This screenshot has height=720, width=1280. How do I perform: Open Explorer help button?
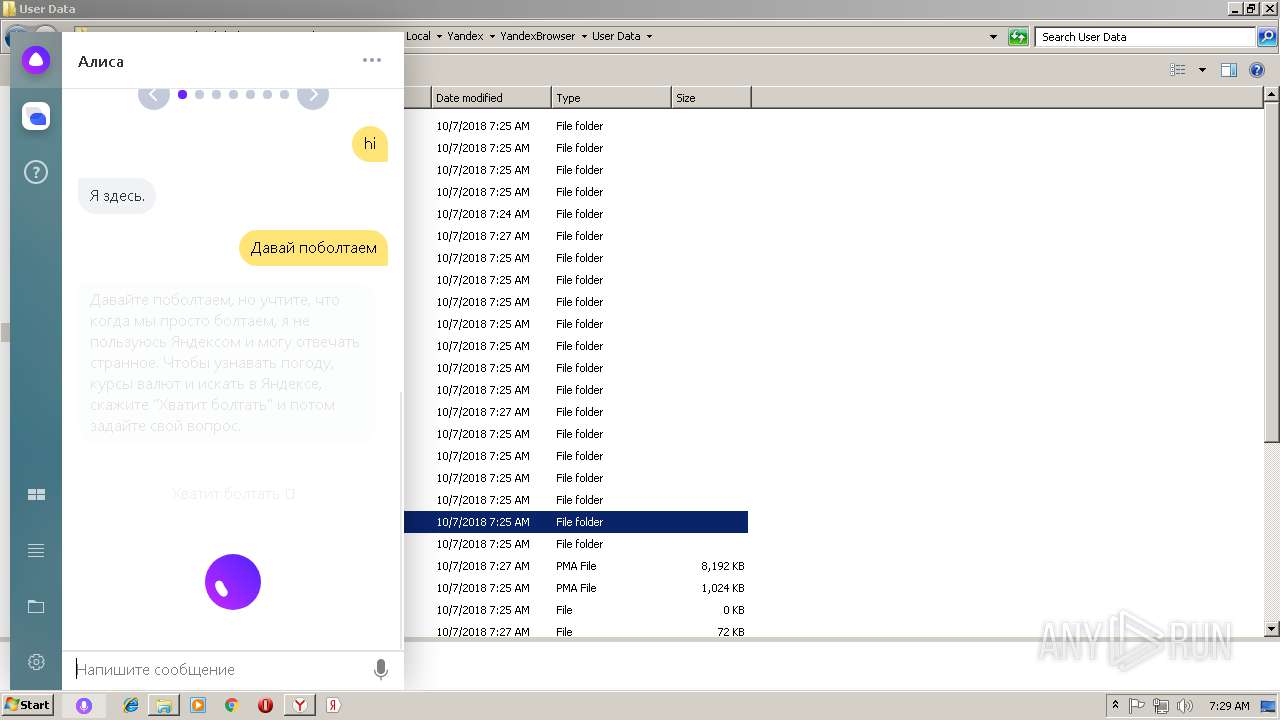pyautogui.click(x=1257, y=70)
